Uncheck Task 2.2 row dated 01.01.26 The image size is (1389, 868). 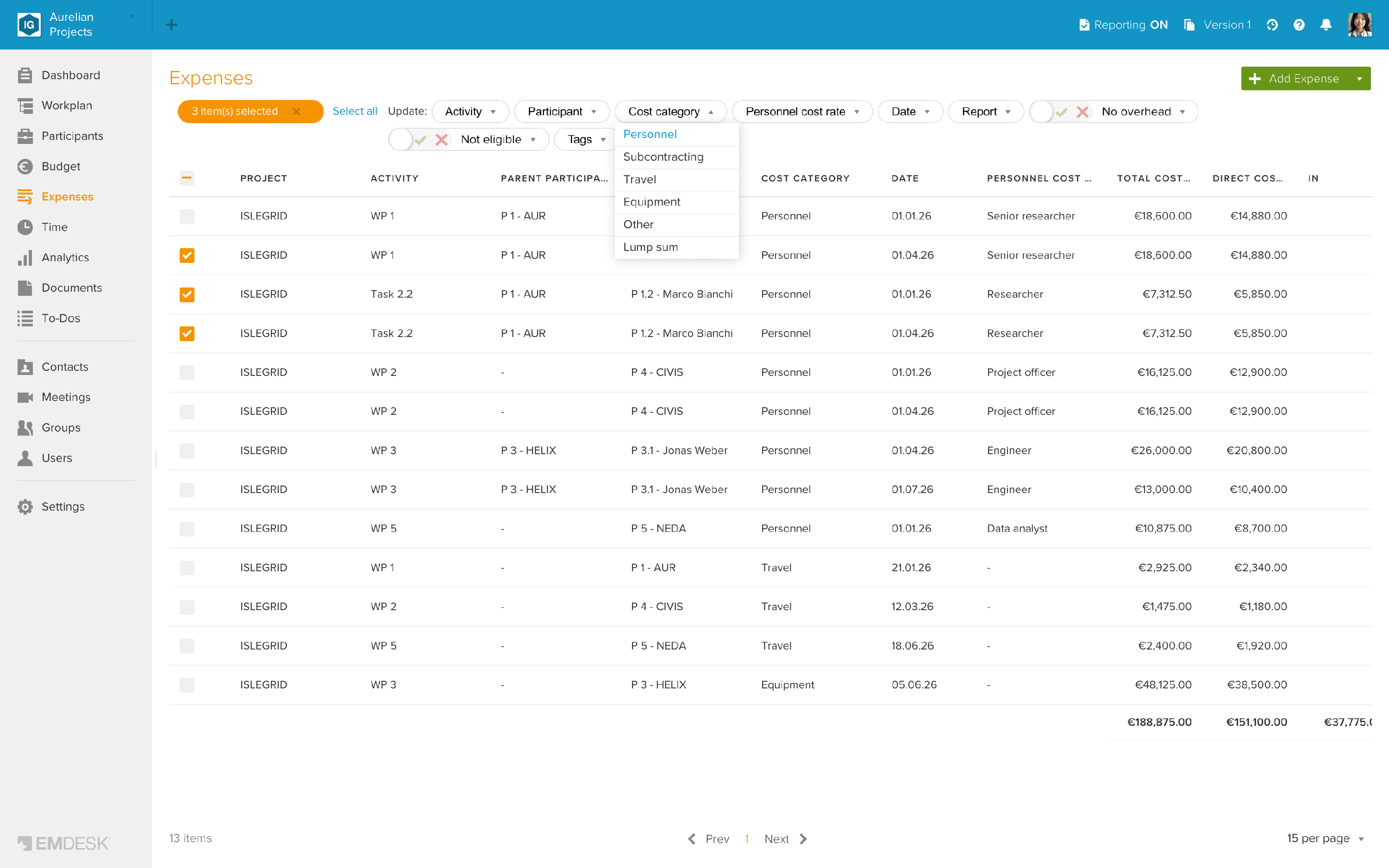[187, 294]
